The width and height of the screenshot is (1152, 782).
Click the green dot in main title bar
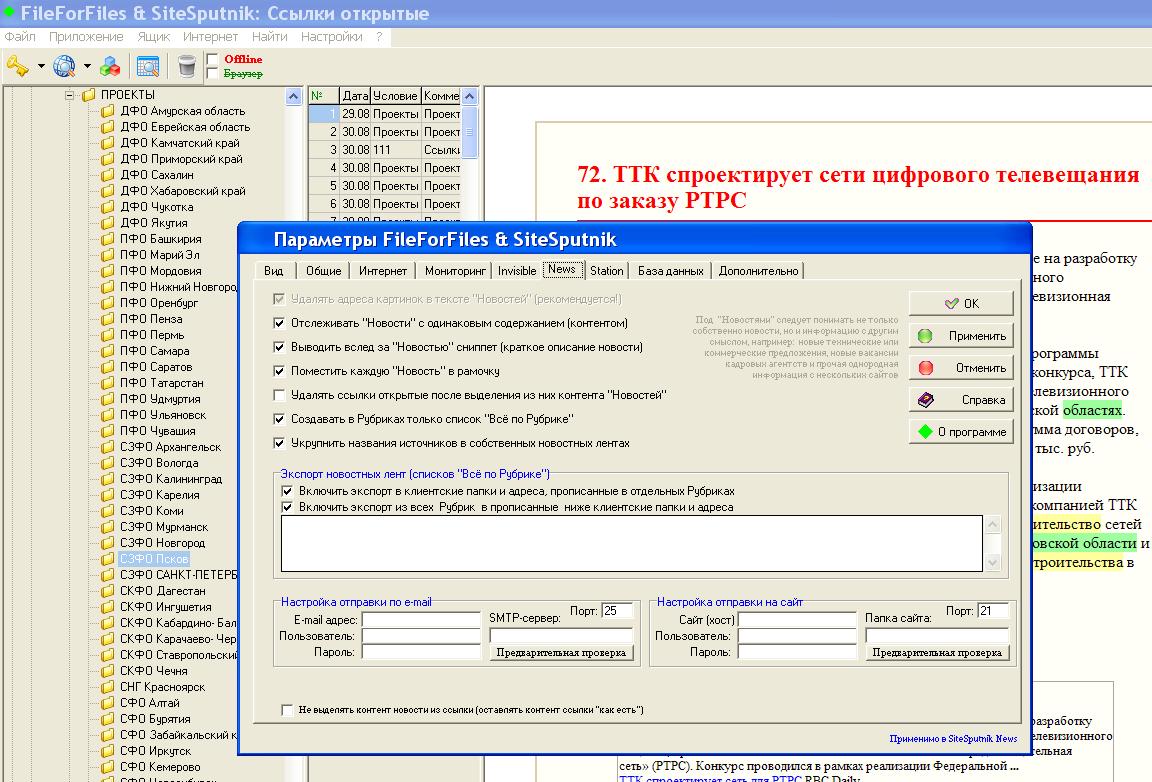[9, 11]
